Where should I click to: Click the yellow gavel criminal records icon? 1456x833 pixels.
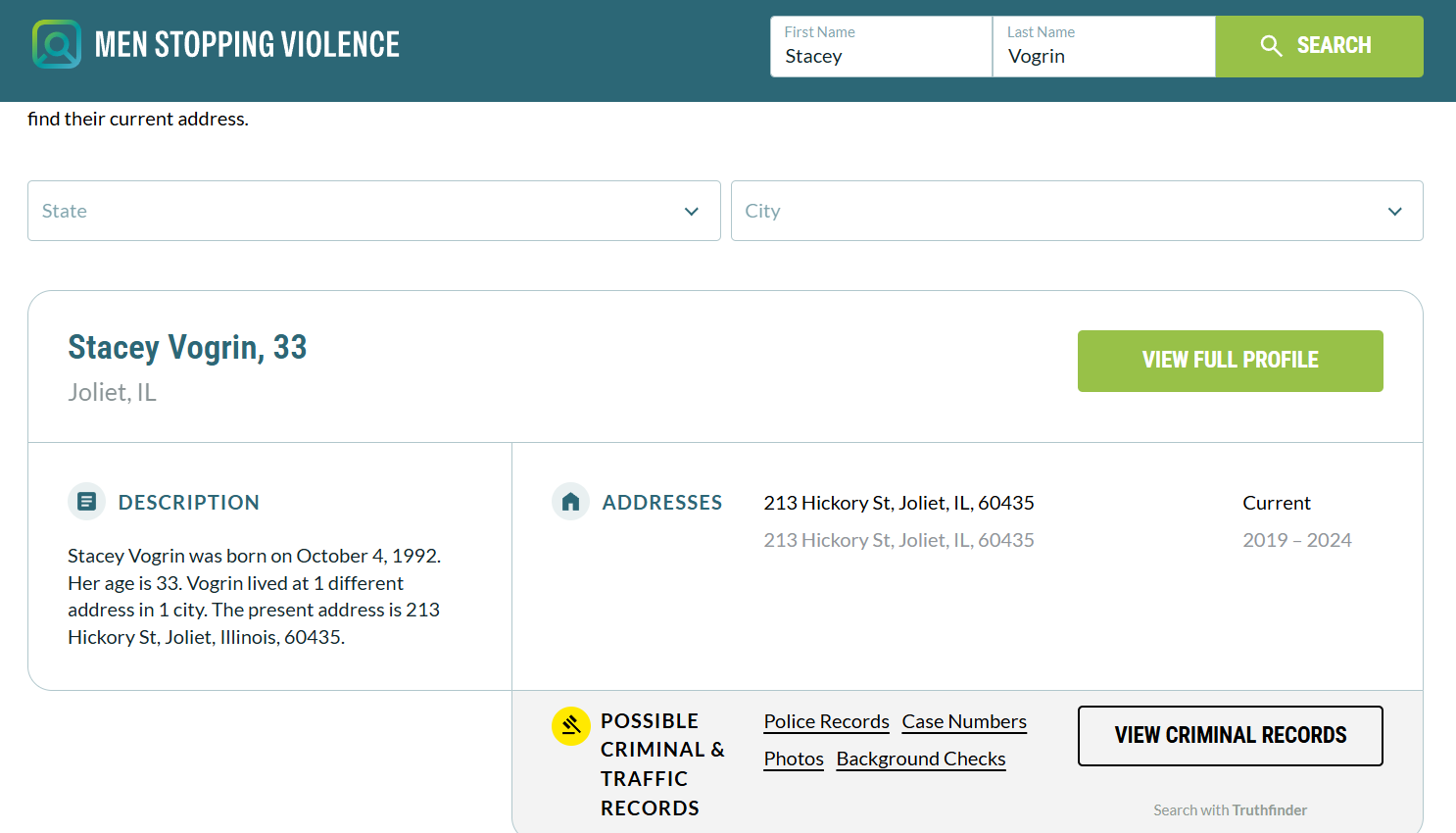(571, 726)
